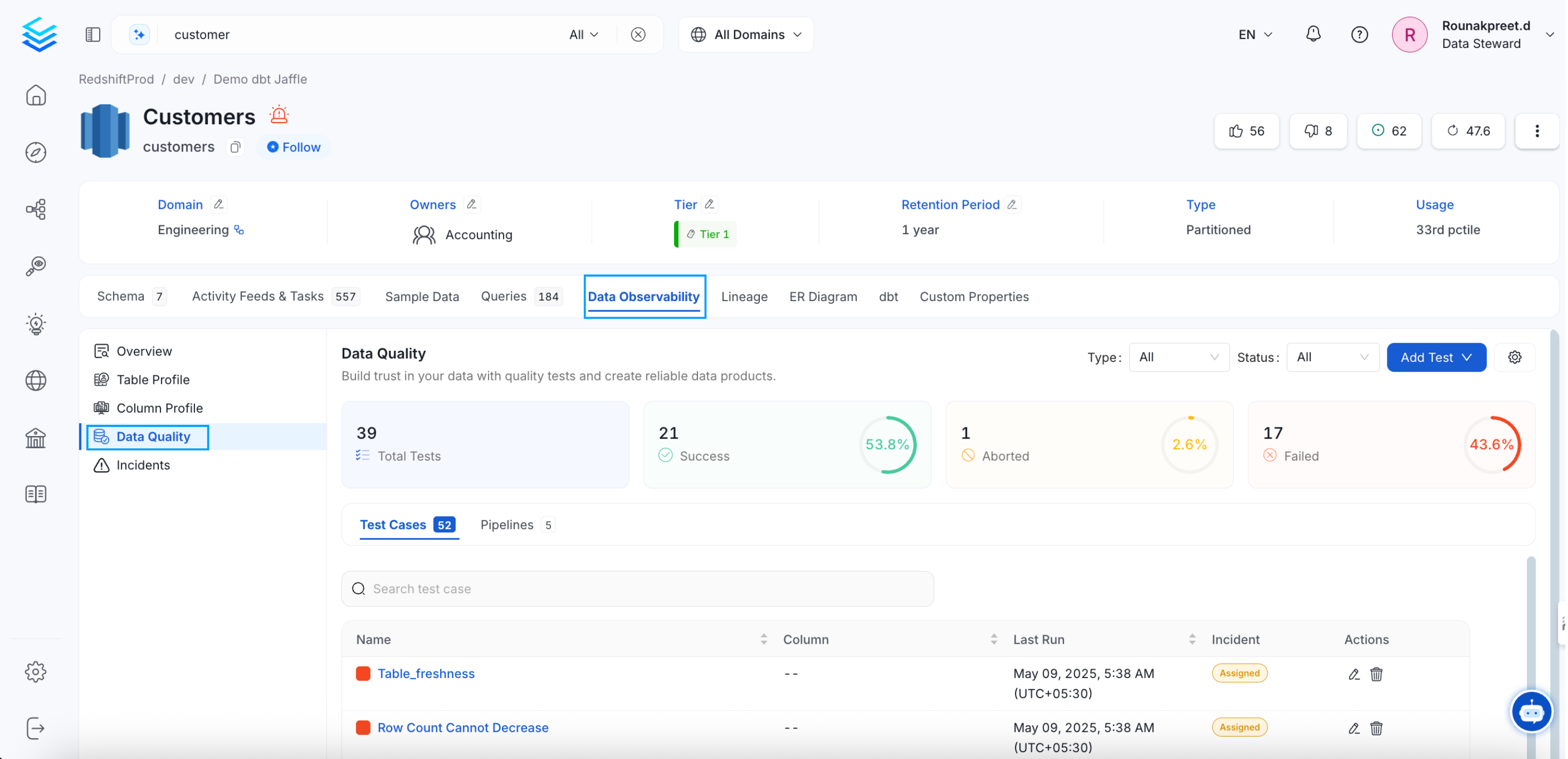Open the Type filter dropdown
This screenshot has height=759, width=1568.
pyautogui.click(x=1179, y=357)
